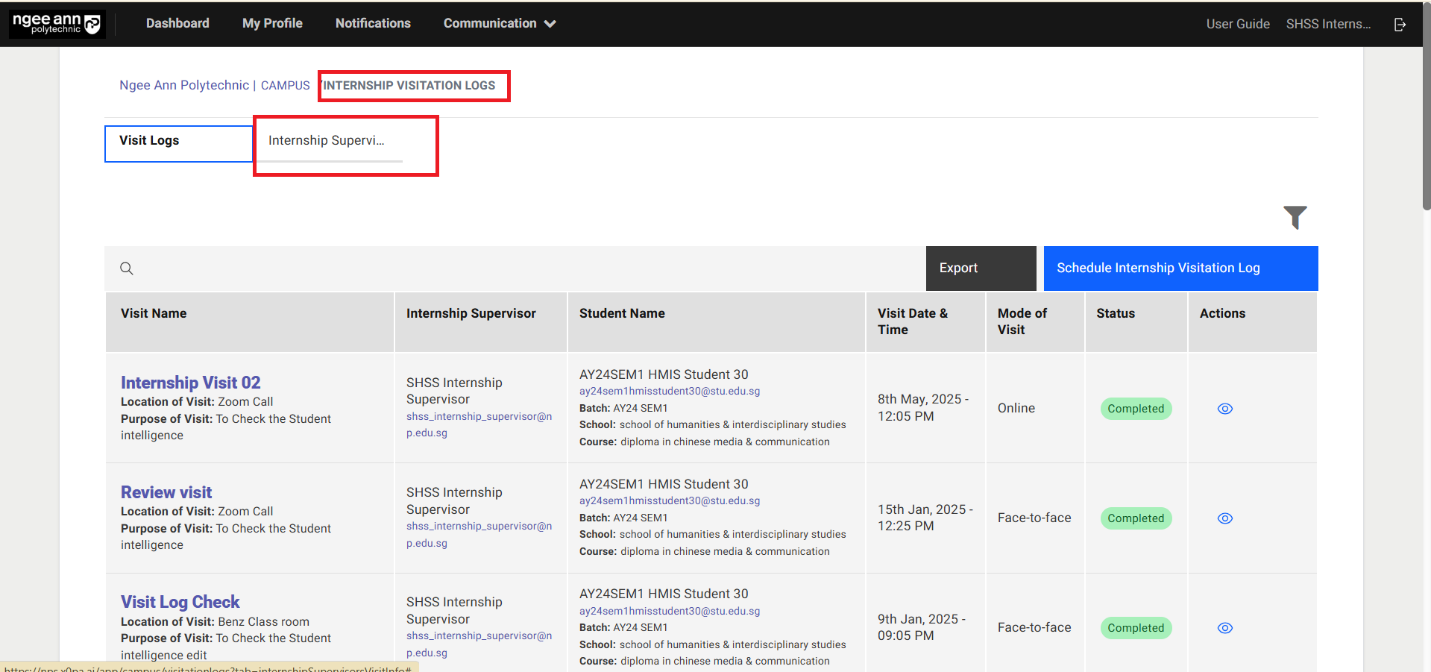
Task: Click the logout icon in top bar
Action: (1400, 24)
